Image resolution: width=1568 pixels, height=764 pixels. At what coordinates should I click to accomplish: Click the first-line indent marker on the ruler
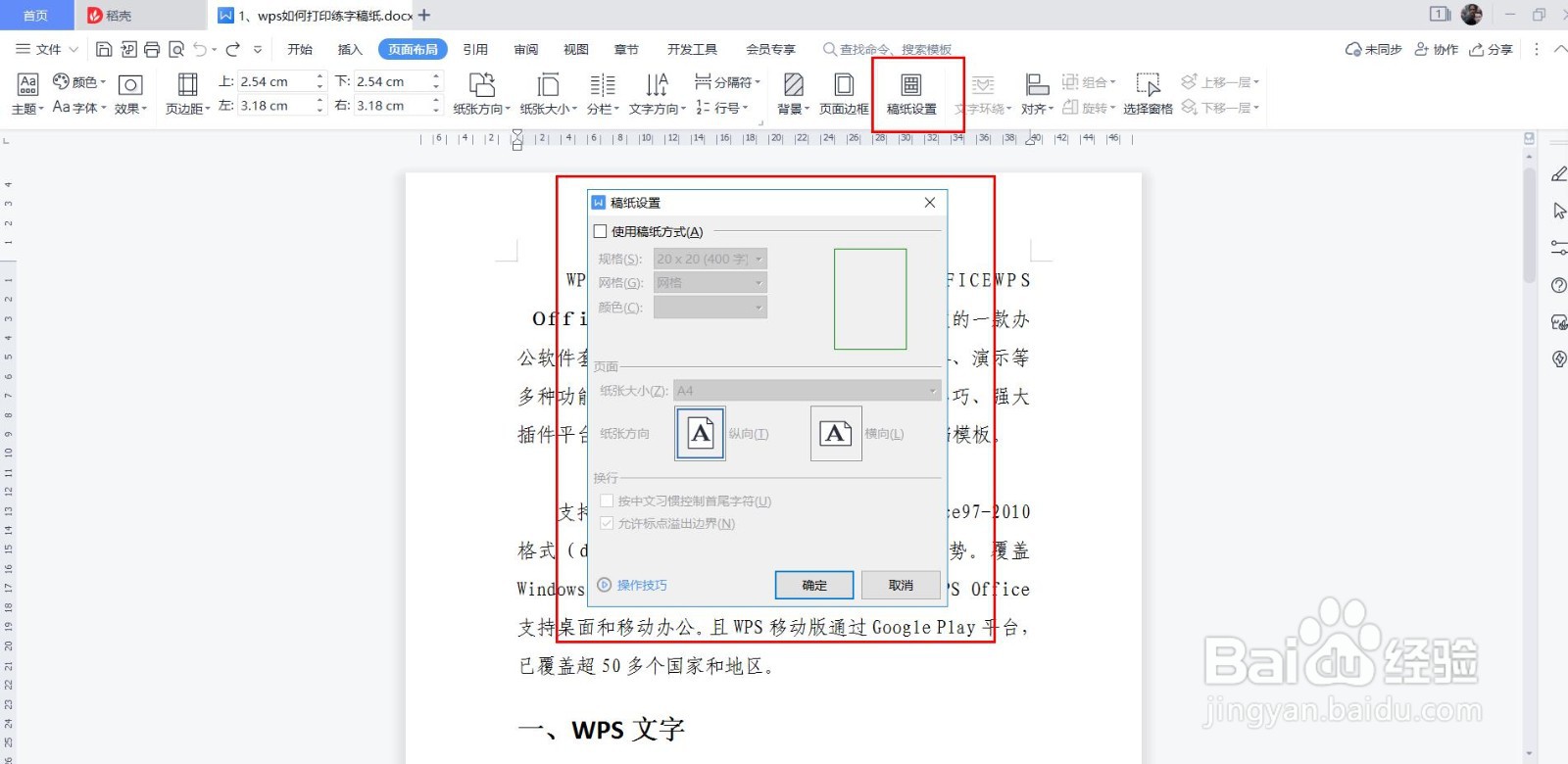pos(517,134)
